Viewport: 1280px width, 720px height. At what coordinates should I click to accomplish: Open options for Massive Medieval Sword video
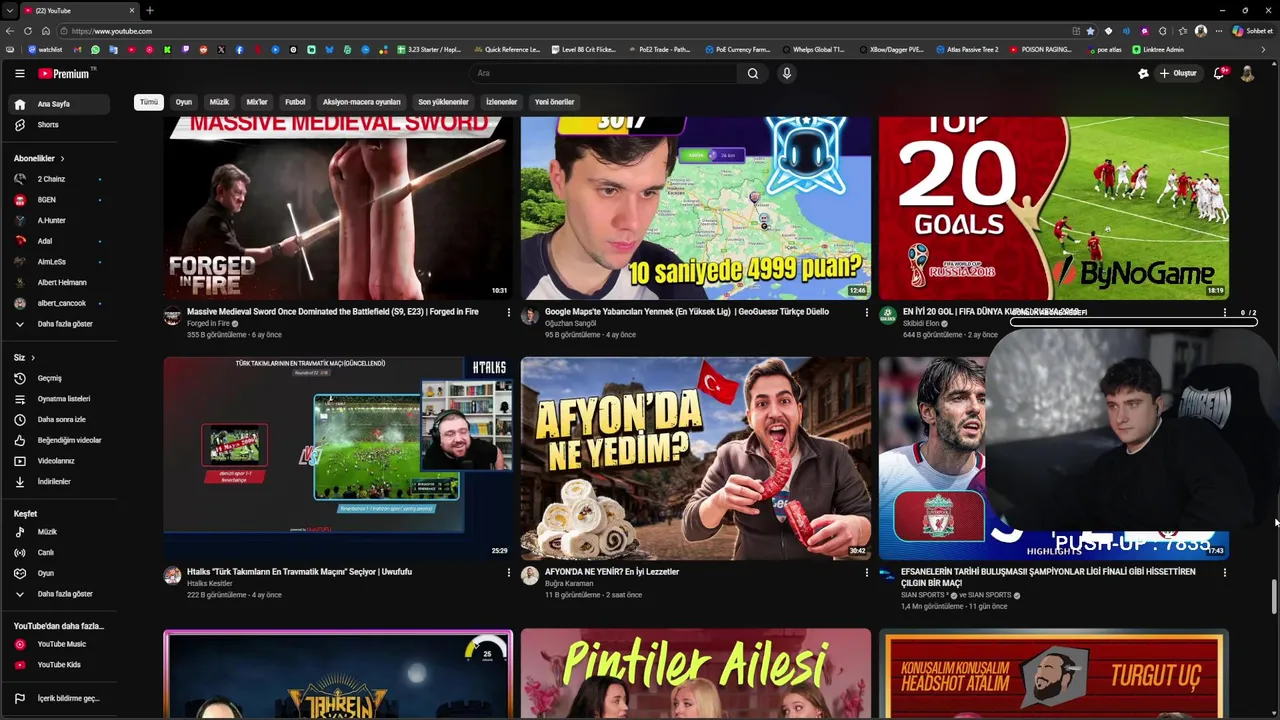click(509, 313)
